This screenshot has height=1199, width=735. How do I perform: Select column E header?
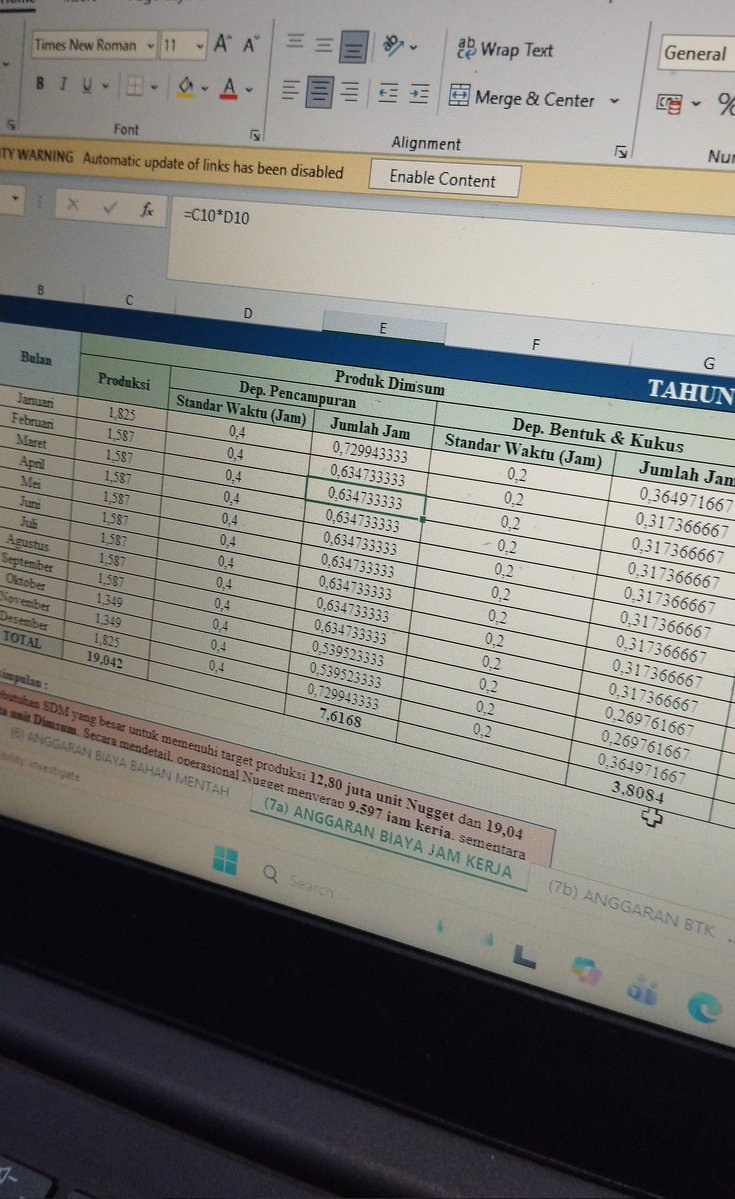point(383,328)
